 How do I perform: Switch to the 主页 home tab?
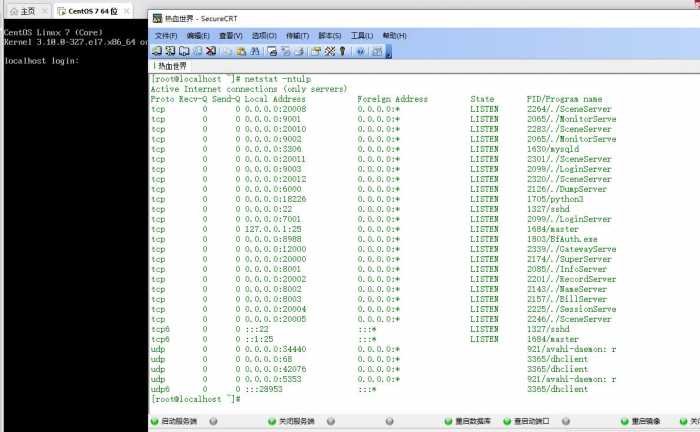(x=21, y=11)
